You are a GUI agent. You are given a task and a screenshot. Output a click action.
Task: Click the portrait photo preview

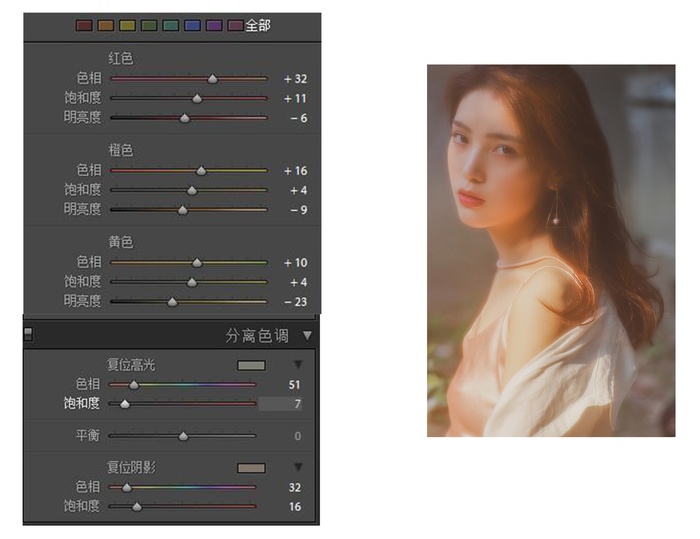point(551,251)
